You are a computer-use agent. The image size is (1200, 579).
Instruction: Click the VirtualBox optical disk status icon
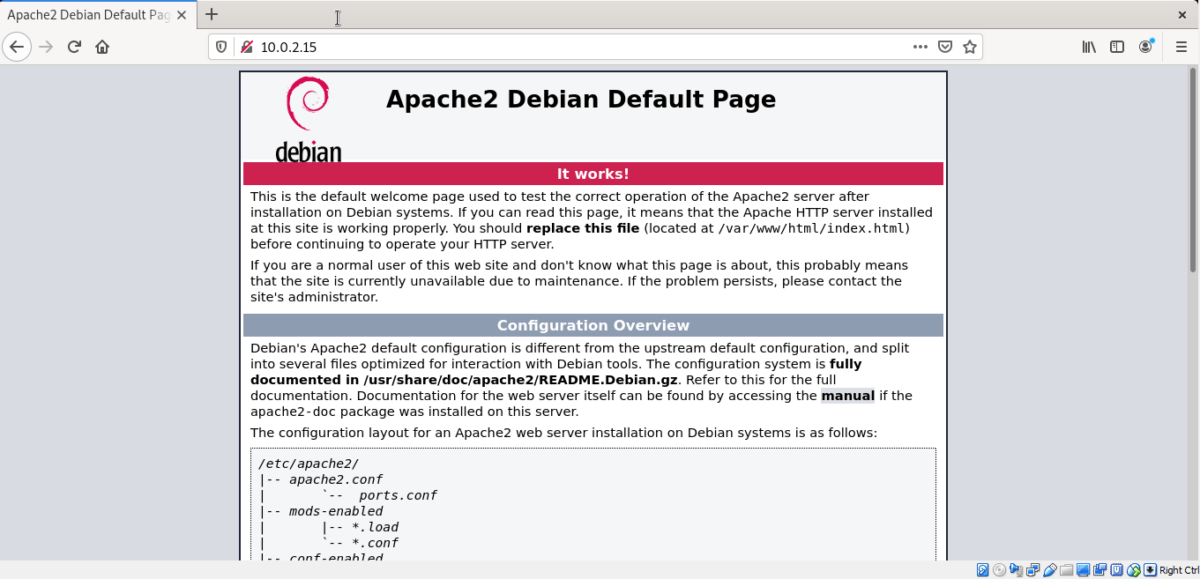coord(999,570)
